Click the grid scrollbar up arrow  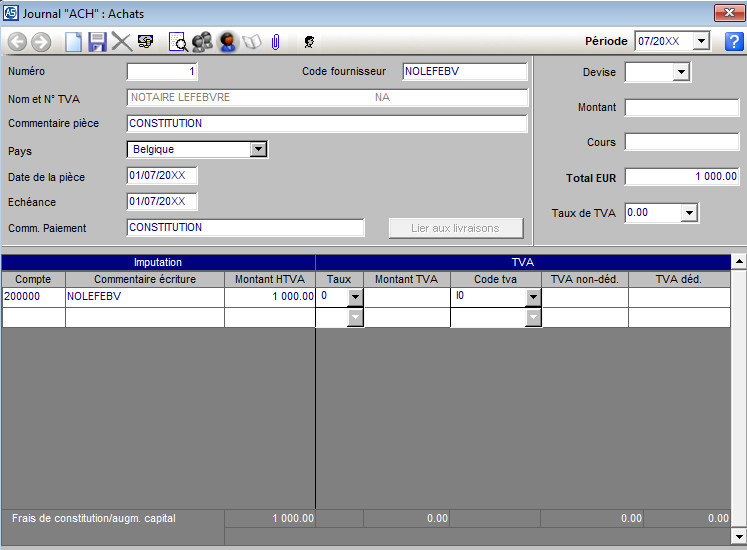click(x=739, y=262)
